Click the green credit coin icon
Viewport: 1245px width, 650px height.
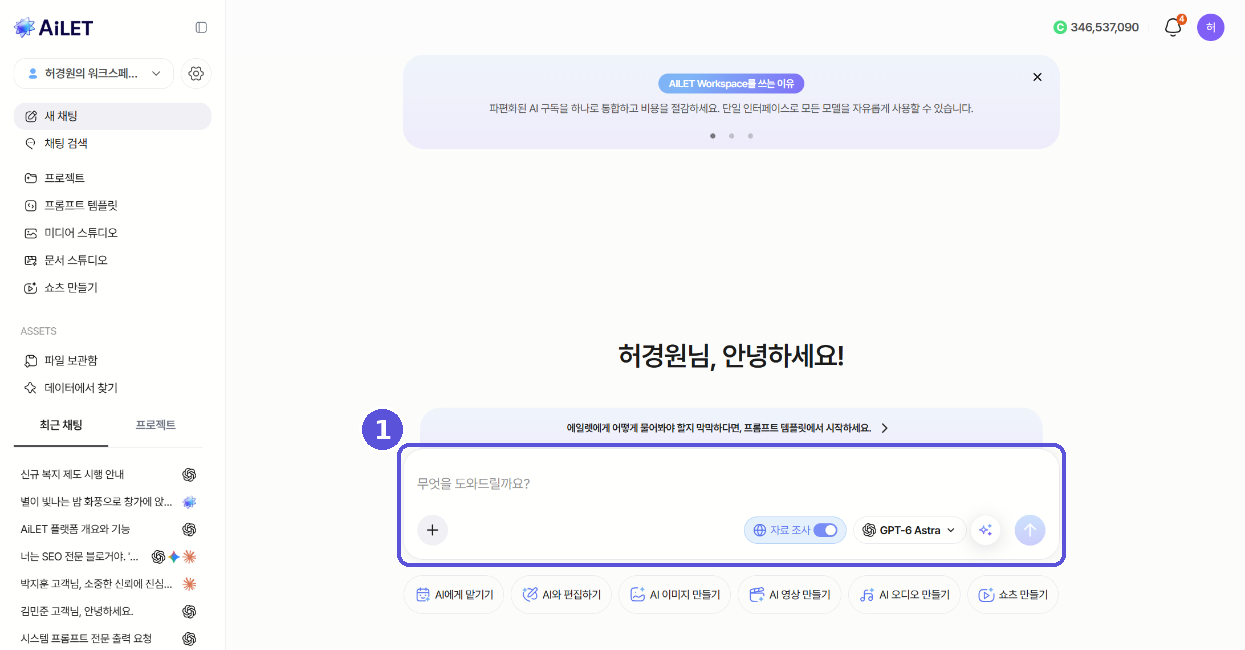(x=1060, y=27)
